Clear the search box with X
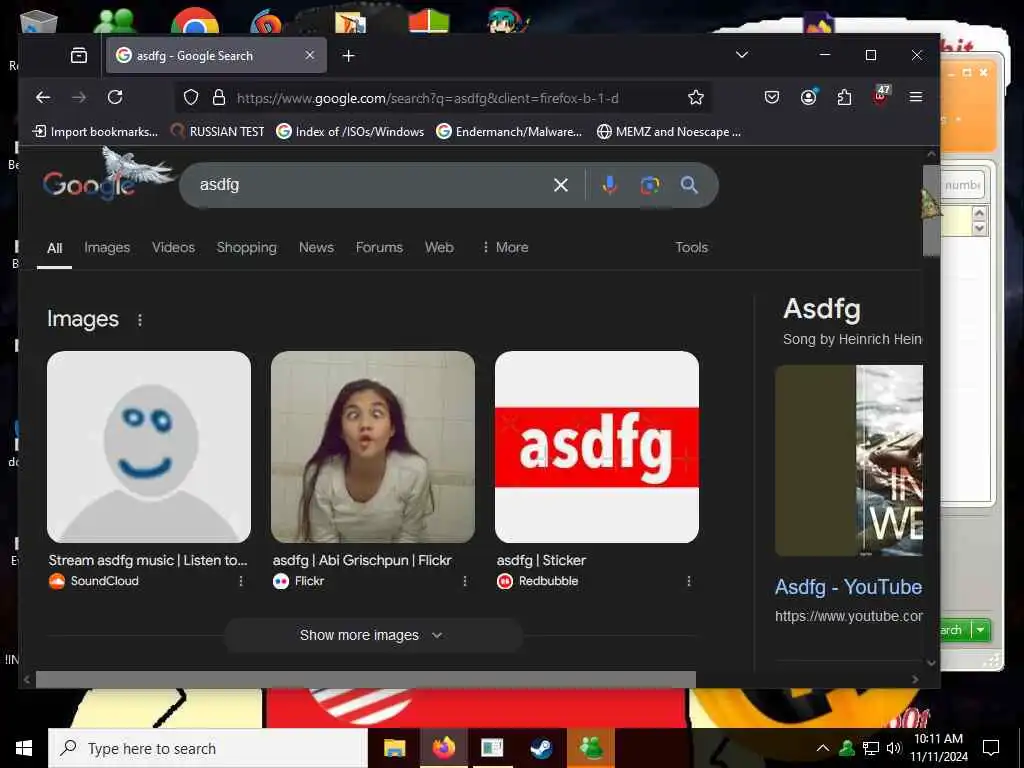 point(561,185)
